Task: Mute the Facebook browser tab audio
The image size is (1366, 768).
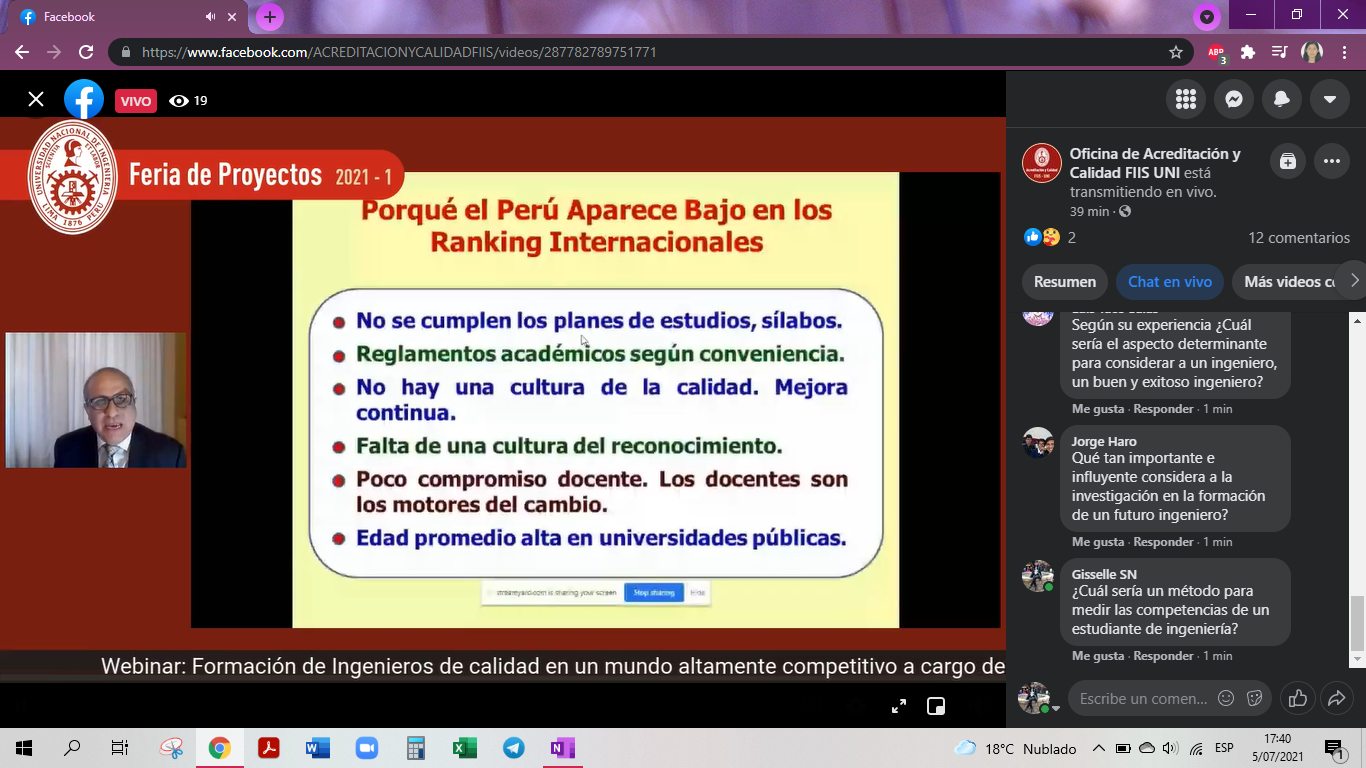Action: 211,17
